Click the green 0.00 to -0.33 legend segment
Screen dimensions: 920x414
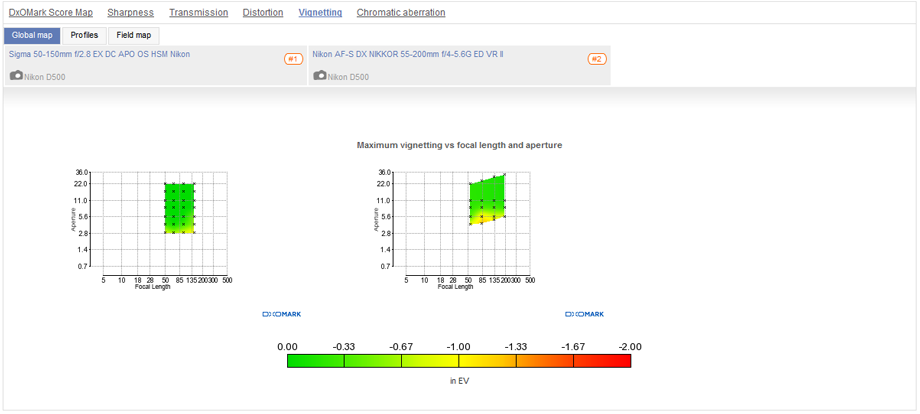pyautogui.click(x=316, y=361)
